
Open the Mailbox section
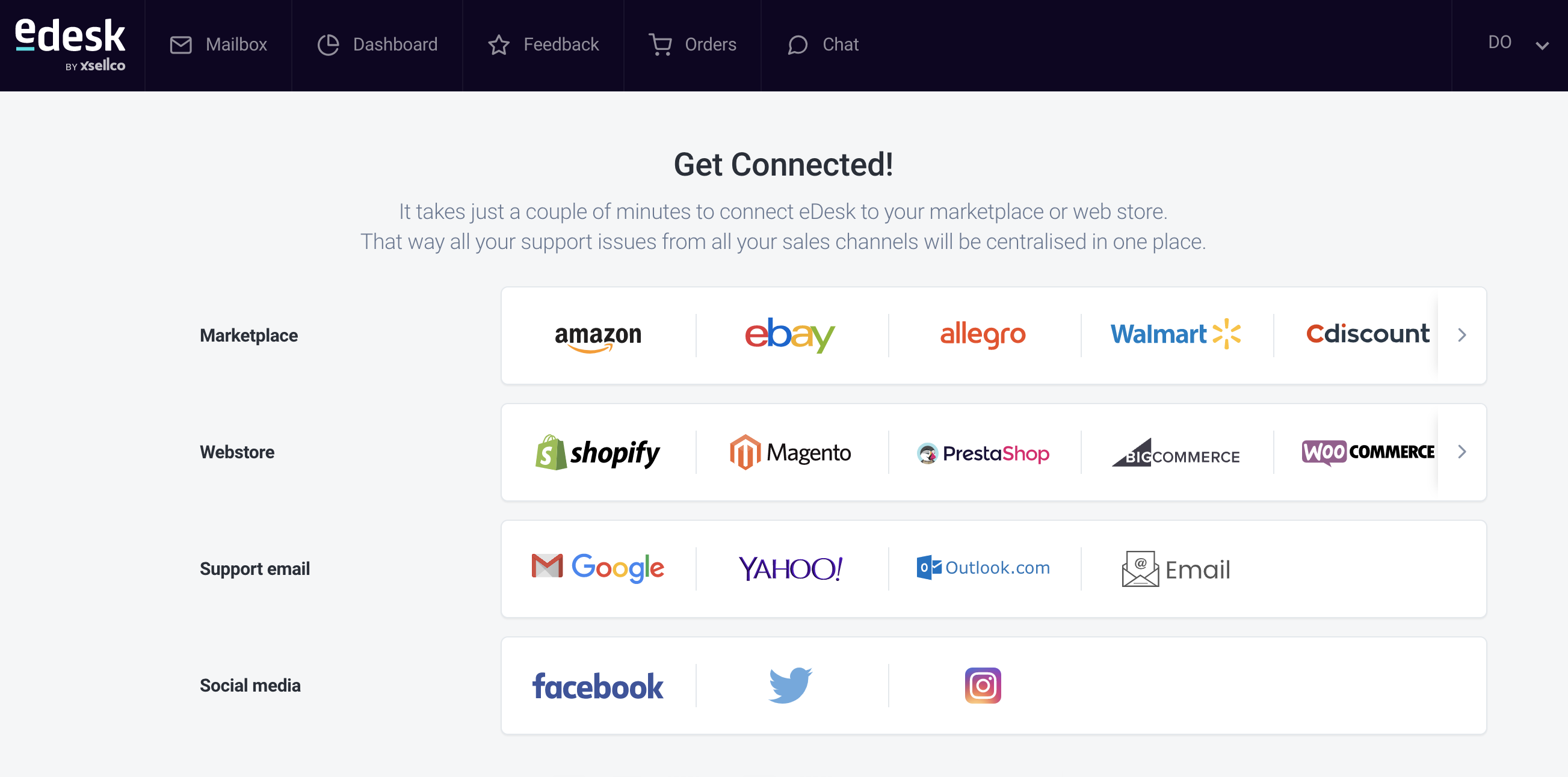218,45
